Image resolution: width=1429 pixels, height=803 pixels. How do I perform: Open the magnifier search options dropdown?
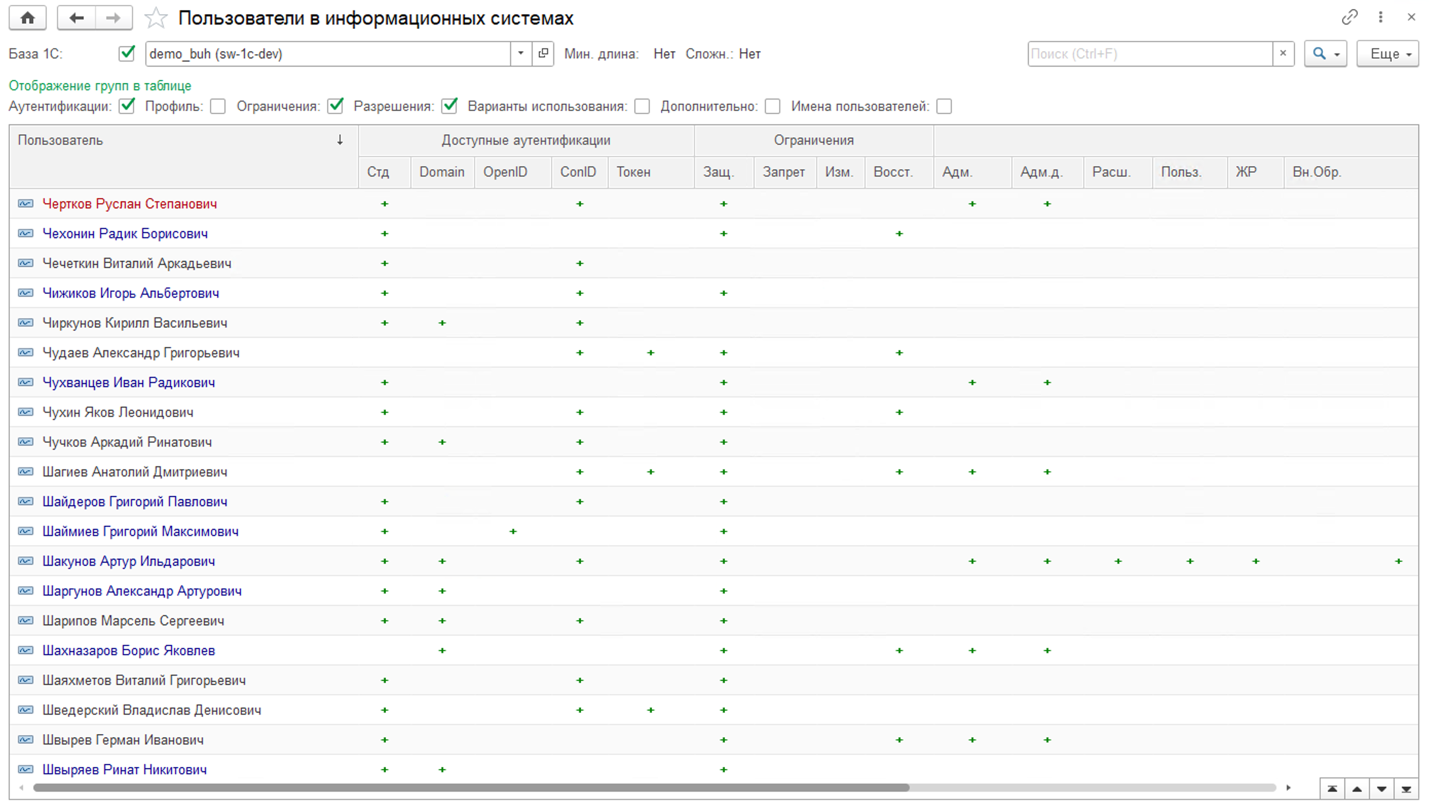[1325, 54]
